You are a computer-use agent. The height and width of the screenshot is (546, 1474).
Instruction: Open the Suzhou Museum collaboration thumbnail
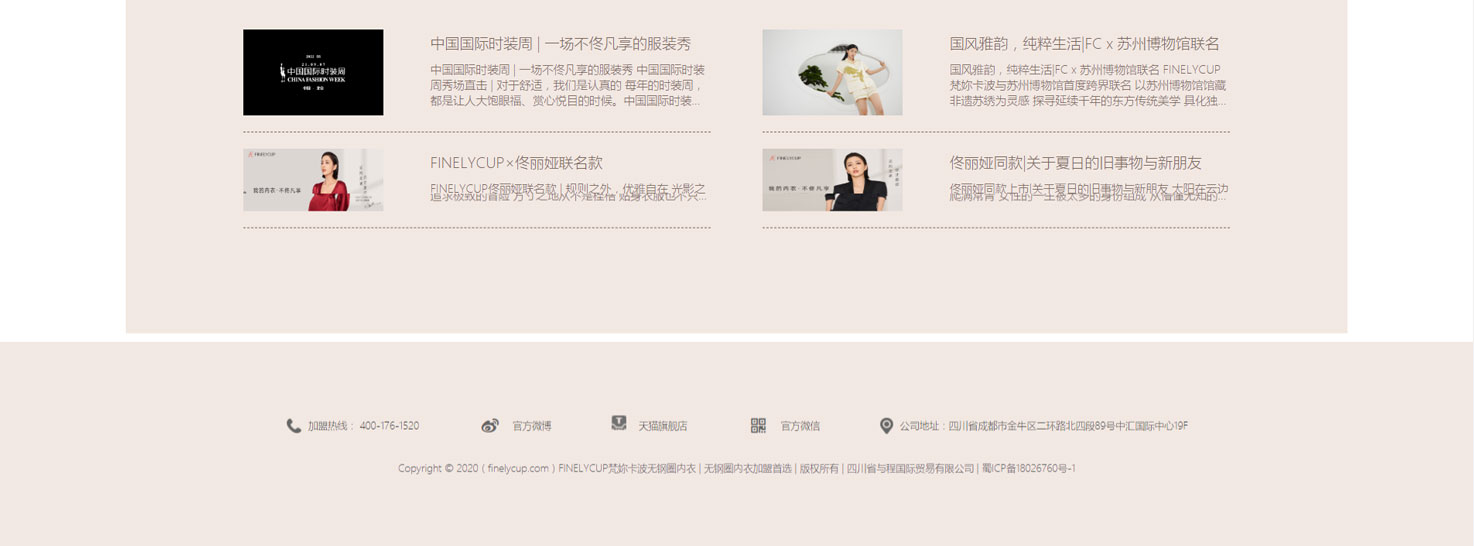[832, 72]
